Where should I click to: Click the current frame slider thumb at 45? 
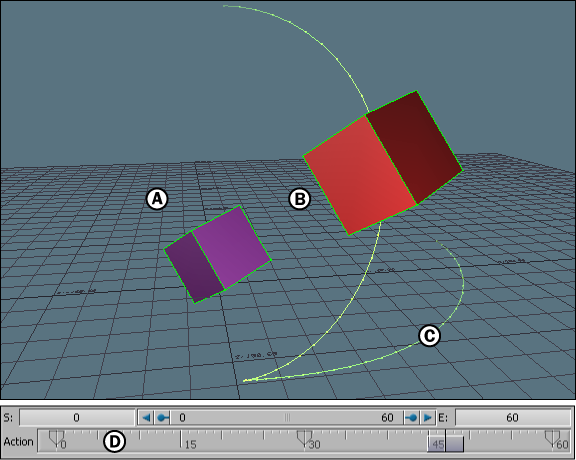click(x=445, y=443)
